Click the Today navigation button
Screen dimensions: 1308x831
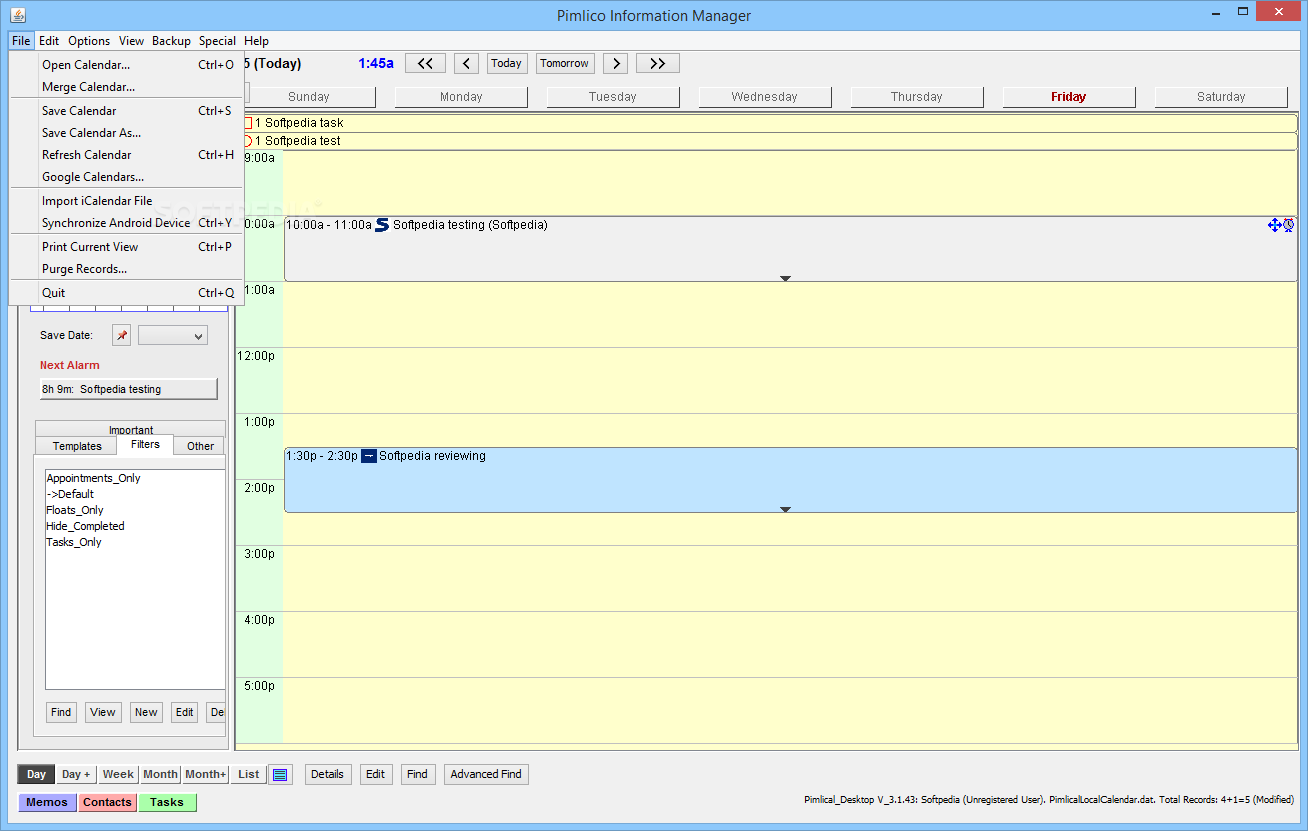[x=506, y=63]
